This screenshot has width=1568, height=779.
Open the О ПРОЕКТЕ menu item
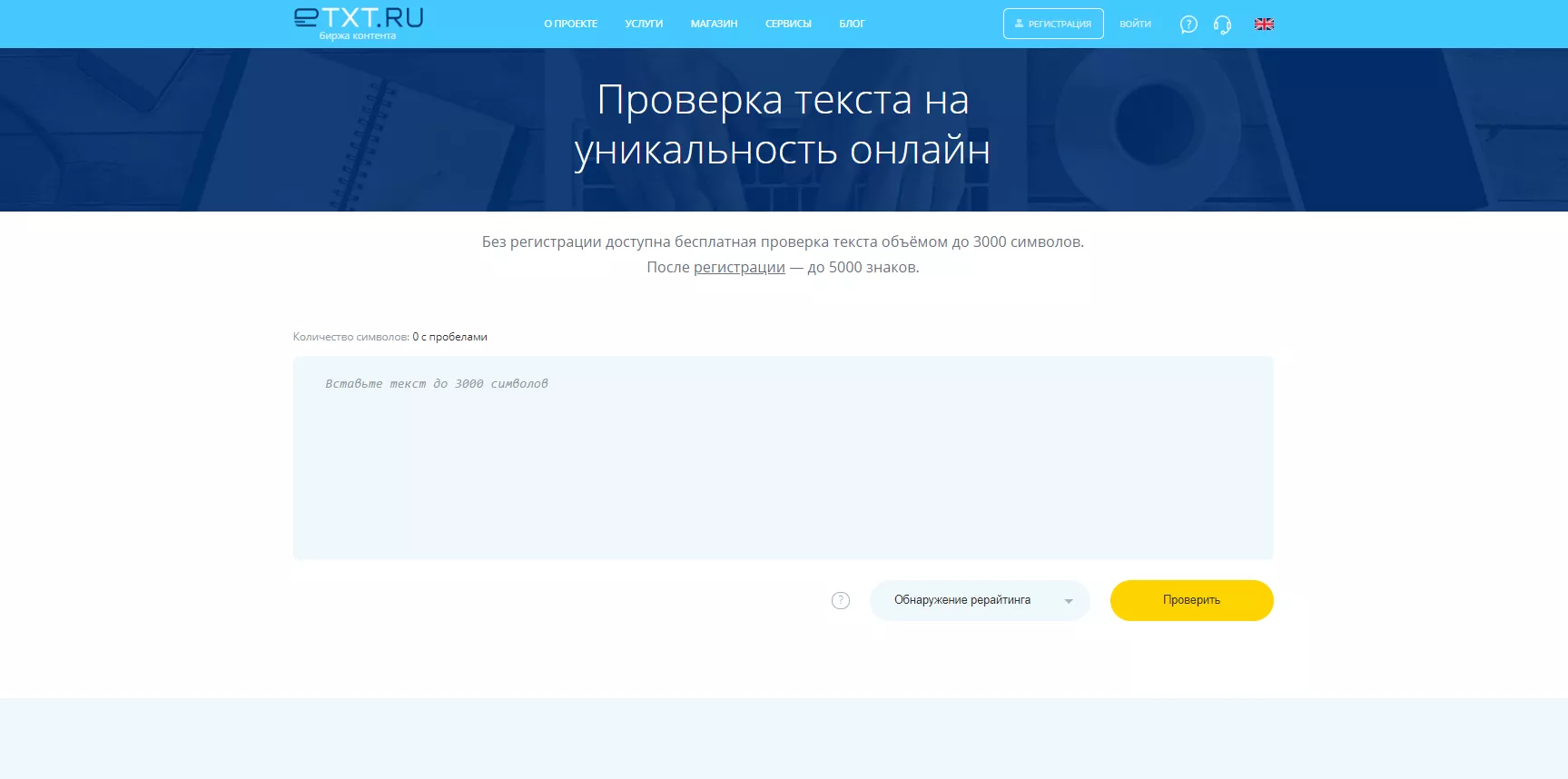tap(571, 24)
